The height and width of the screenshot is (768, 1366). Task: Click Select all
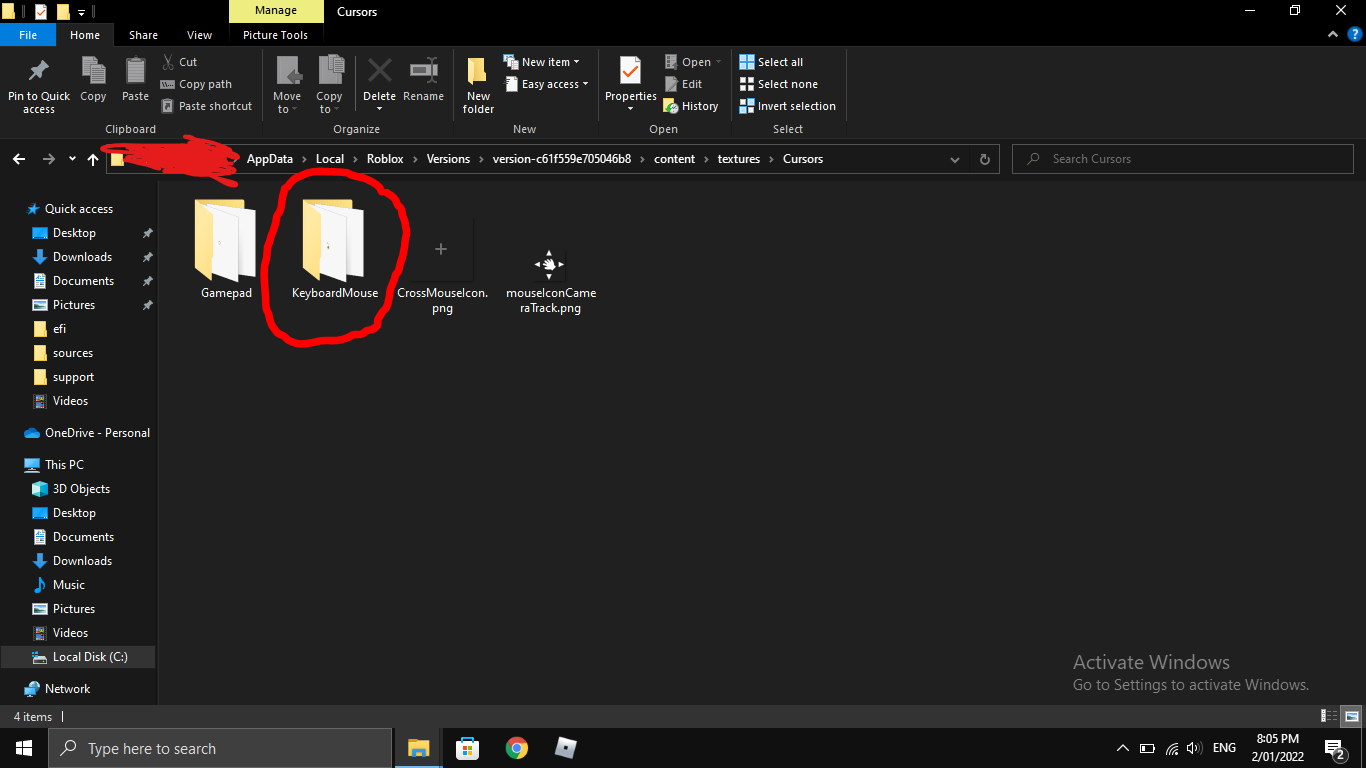[x=771, y=62]
